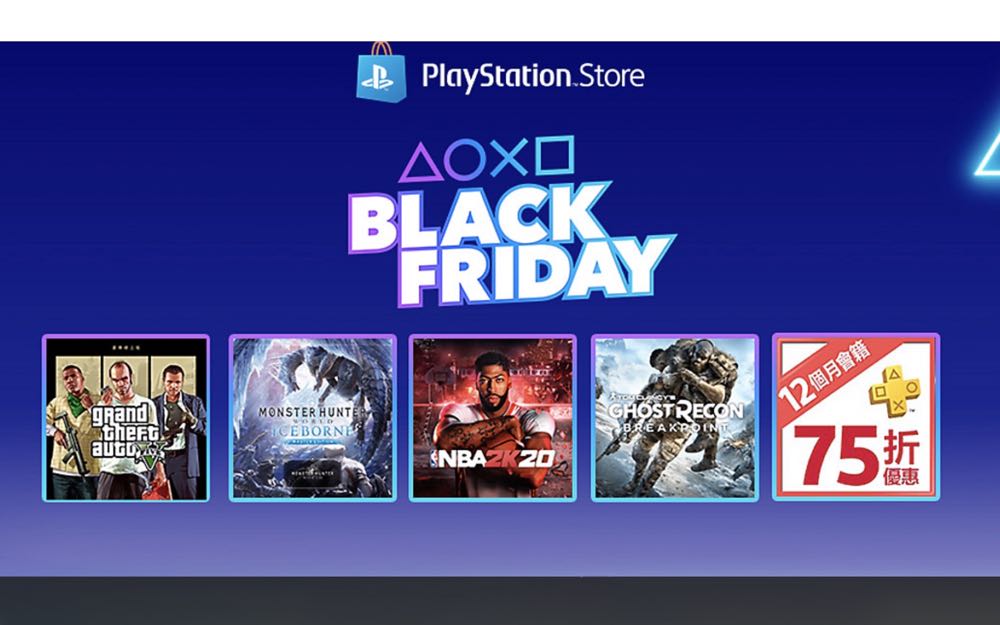Open the 12-month PS Plus 75折 offer tile

856,417
